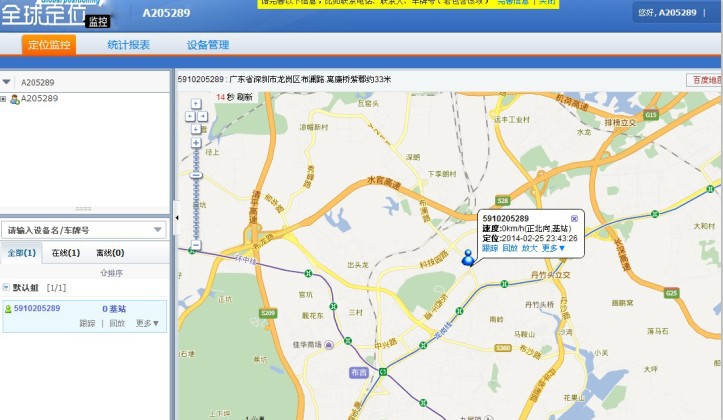Image resolution: width=723 pixels, height=420 pixels.
Task: Click the G25 highway badge
Action: click(x=671, y=293)
